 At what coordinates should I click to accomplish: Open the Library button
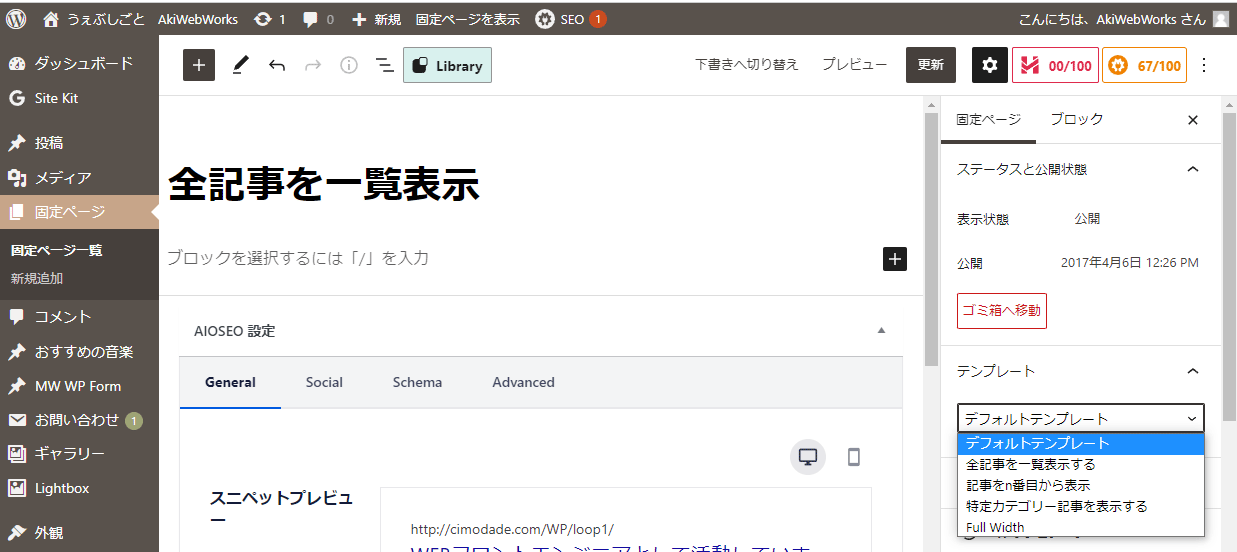tap(447, 65)
